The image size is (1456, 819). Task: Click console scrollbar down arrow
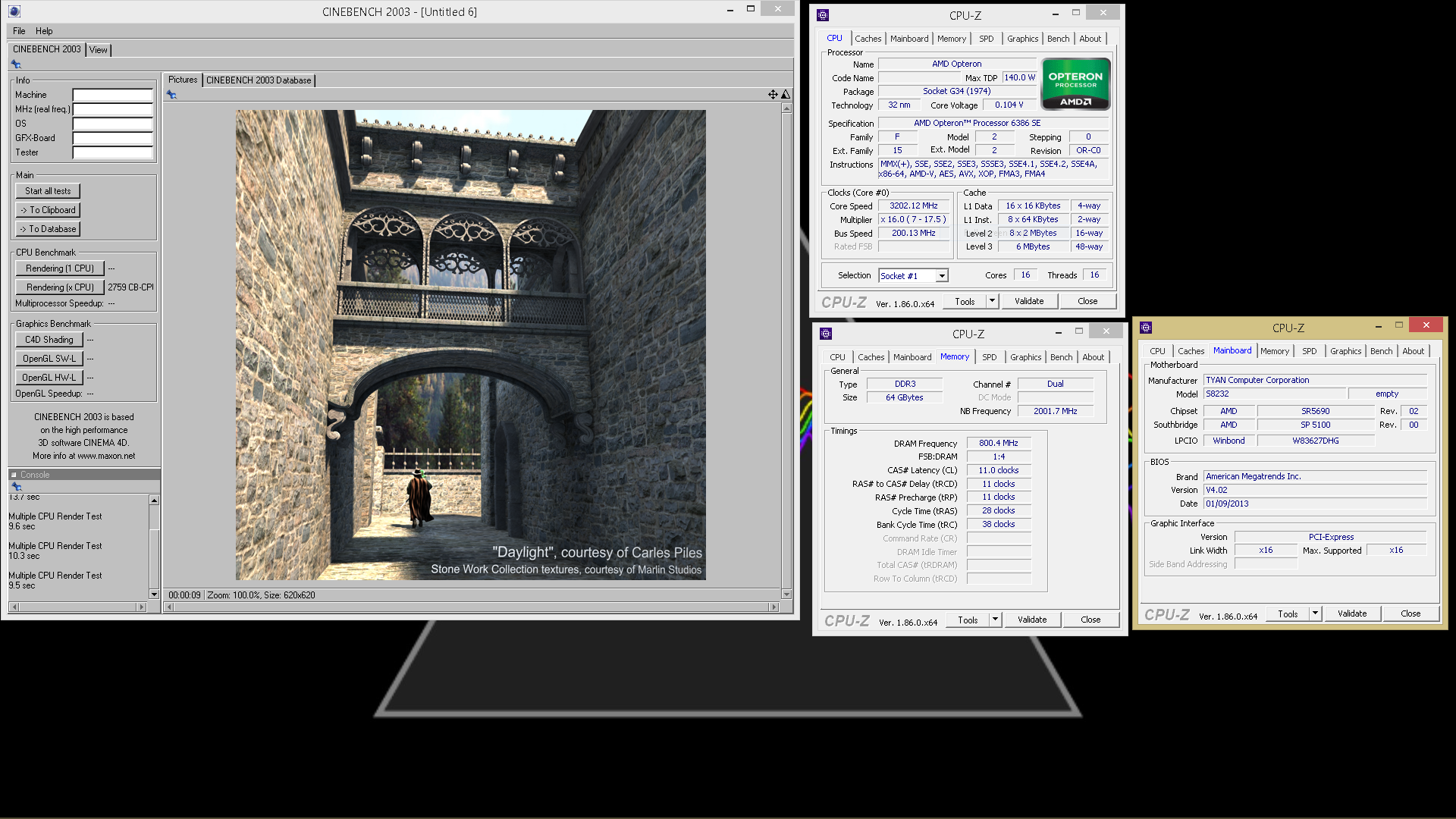coord(154,594)
